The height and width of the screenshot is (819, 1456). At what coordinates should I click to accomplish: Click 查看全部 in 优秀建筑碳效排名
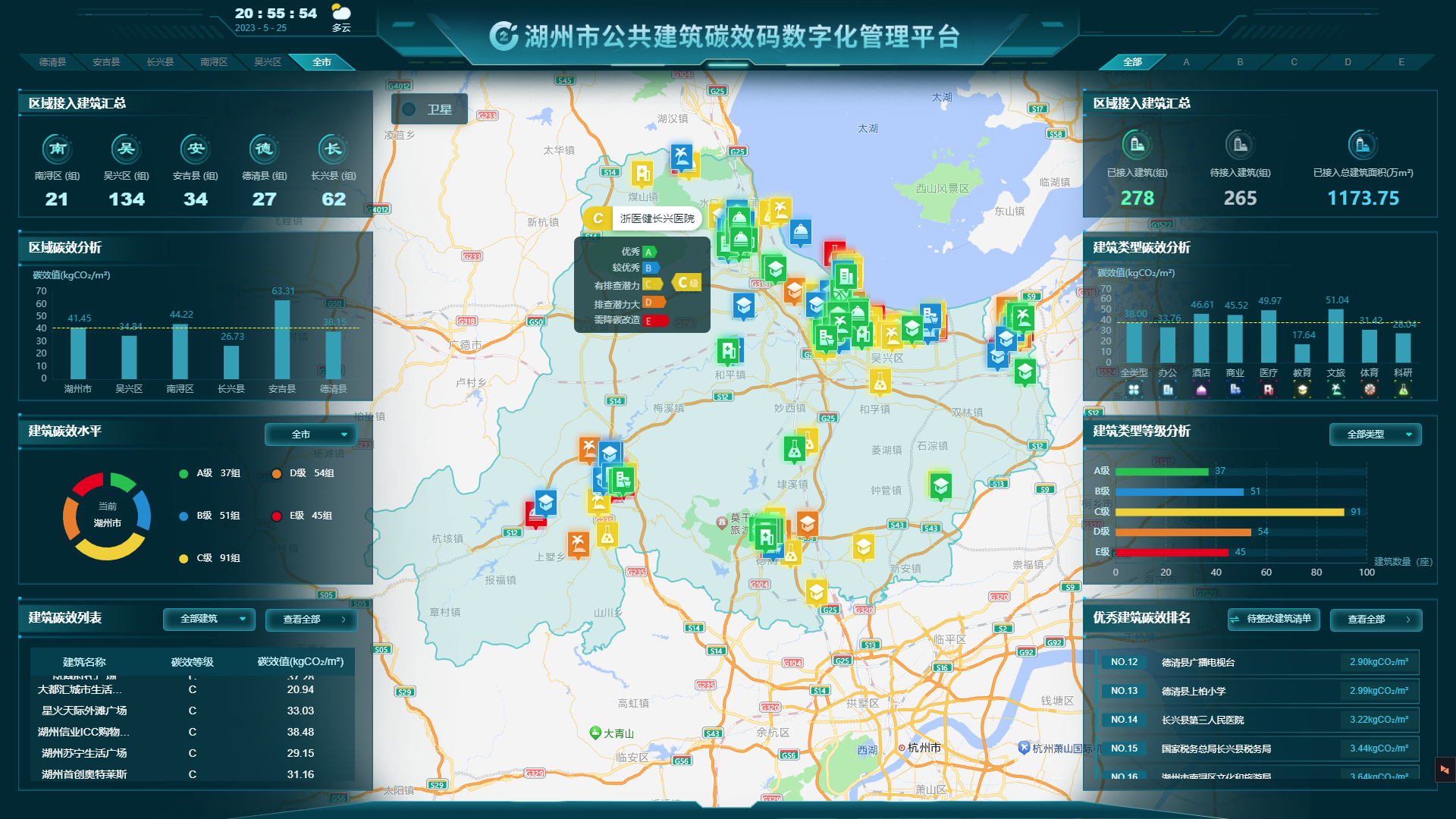coord(1376,620)
